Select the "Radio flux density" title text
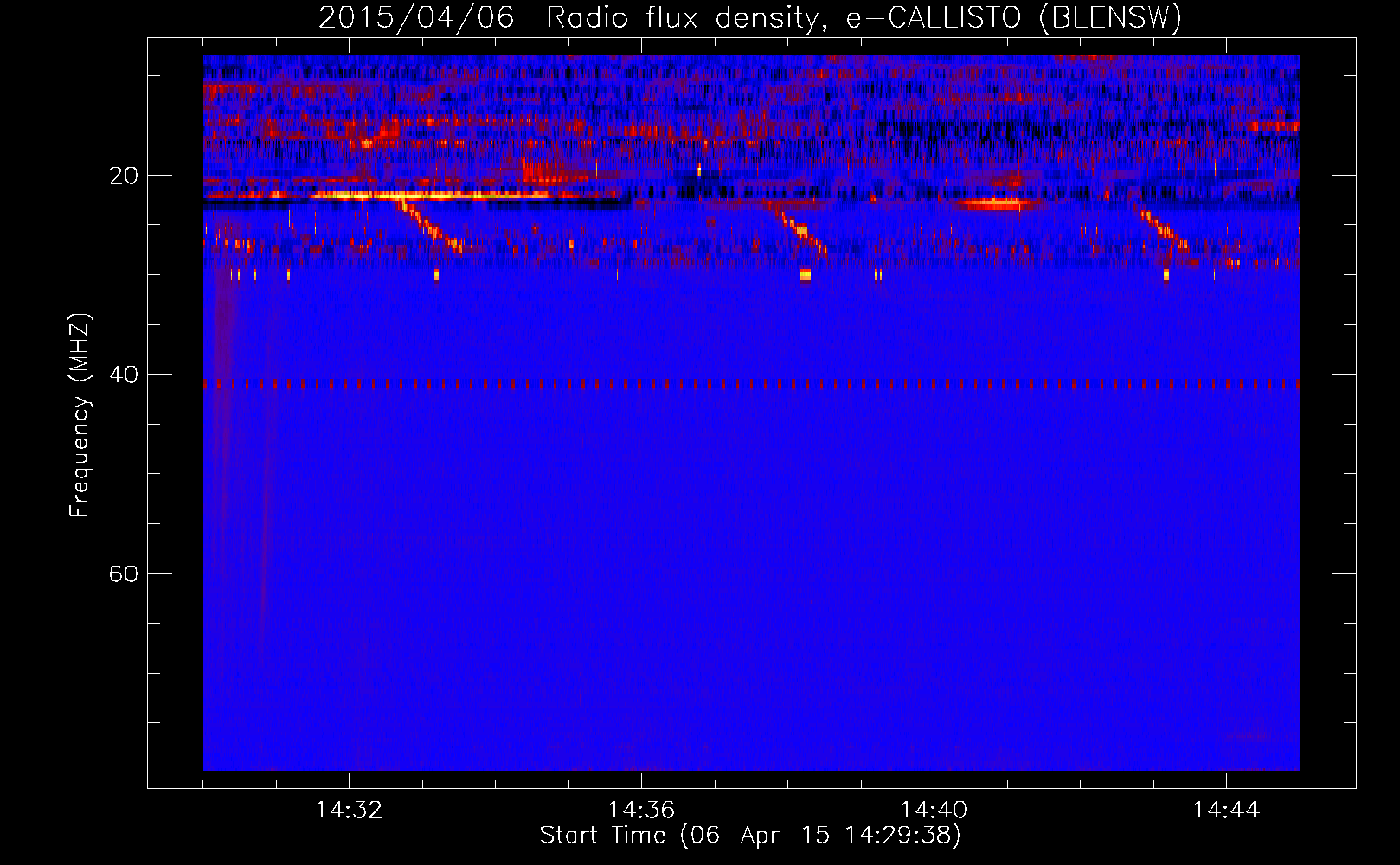1400x865 pixels. [x=684, y=18]
